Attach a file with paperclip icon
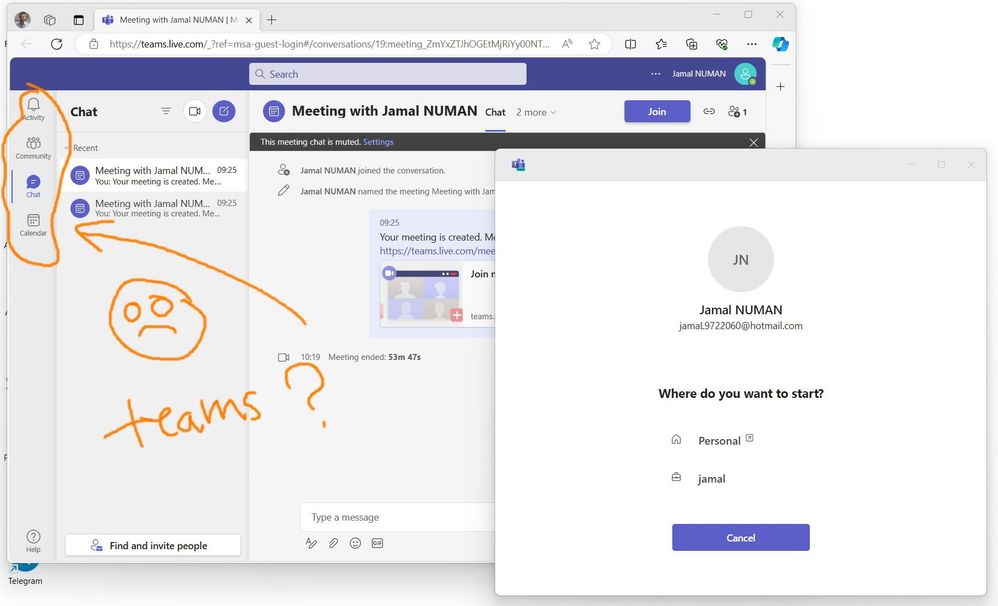The height and width of the screenshot is (606, 998). [334, 543]
